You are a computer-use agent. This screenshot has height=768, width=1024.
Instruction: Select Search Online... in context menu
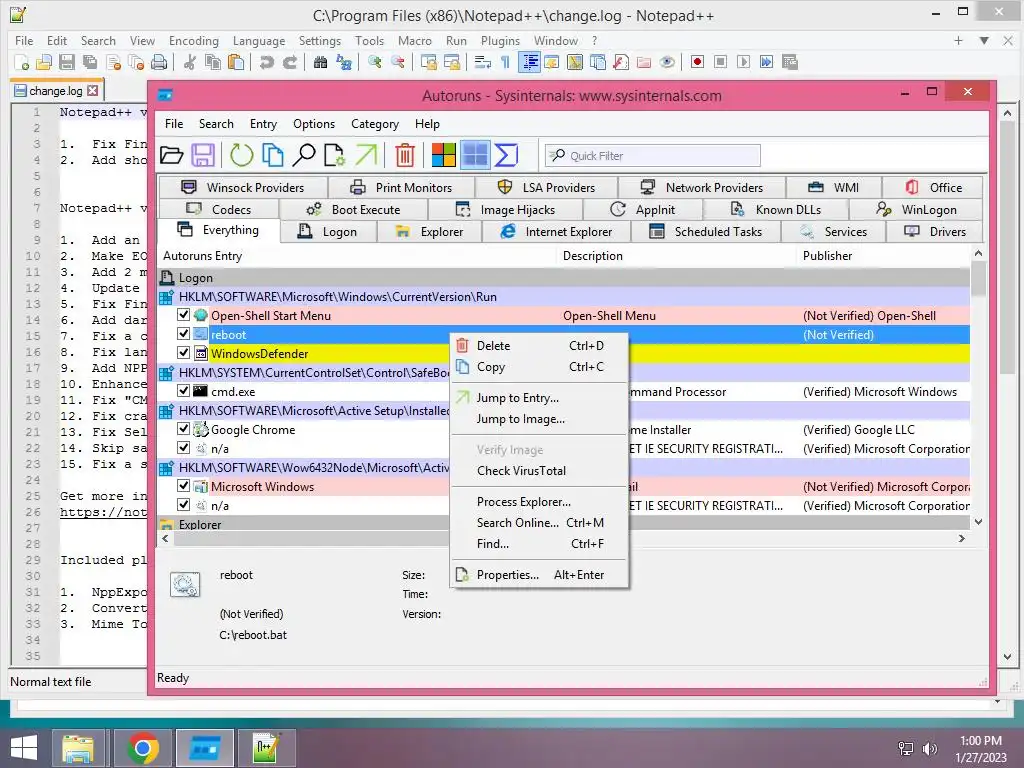[539, 522]
